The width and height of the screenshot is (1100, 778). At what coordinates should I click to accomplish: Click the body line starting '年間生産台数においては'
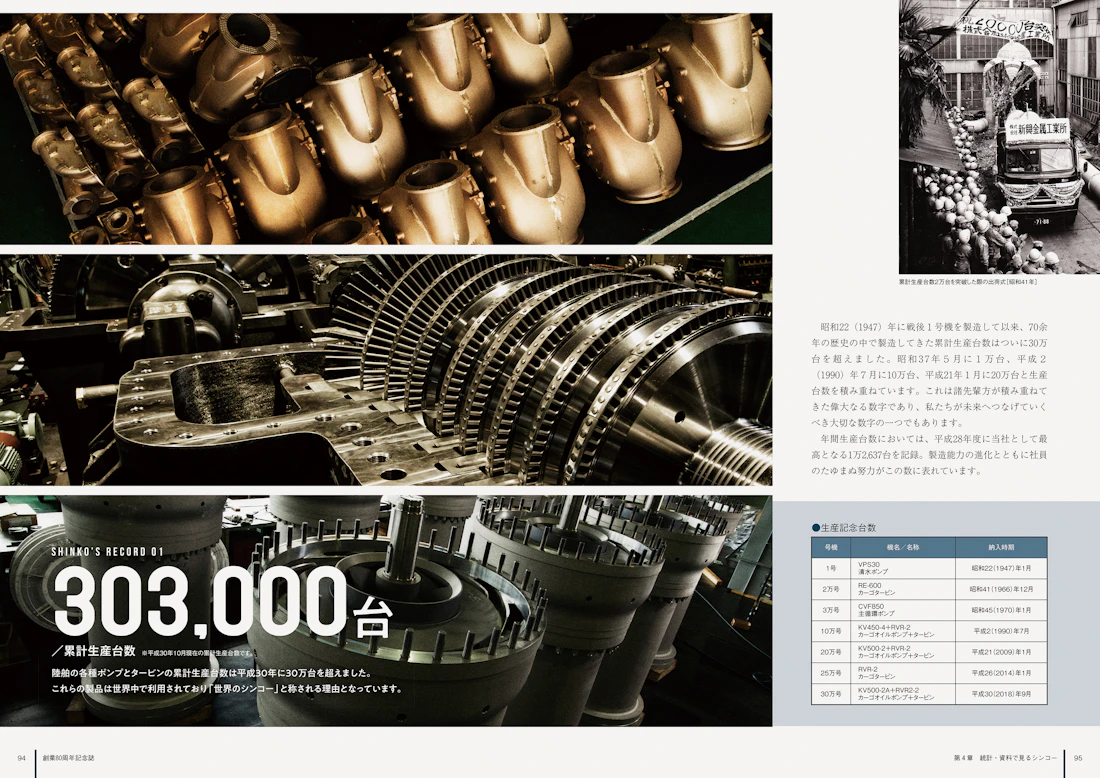pos(934,439)
